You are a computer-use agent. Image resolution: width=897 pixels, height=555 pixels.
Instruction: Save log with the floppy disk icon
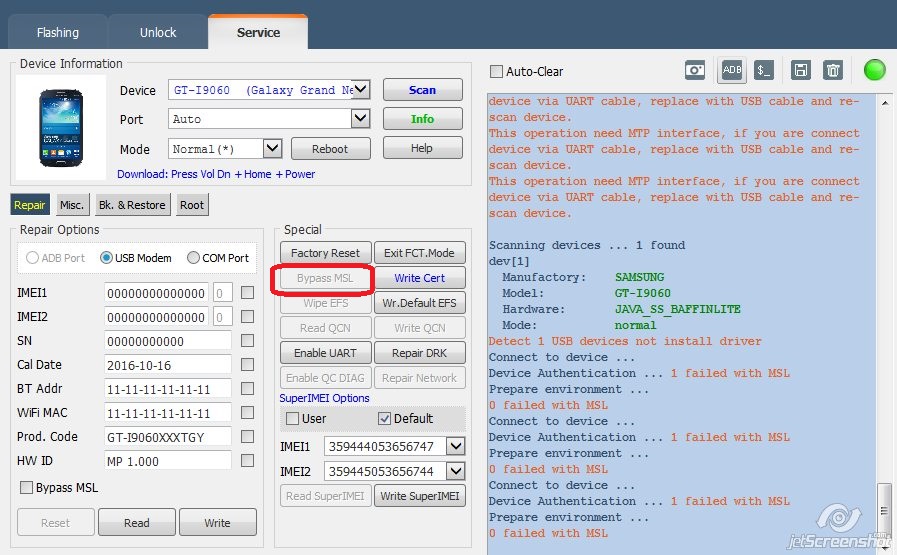(800, 70)
